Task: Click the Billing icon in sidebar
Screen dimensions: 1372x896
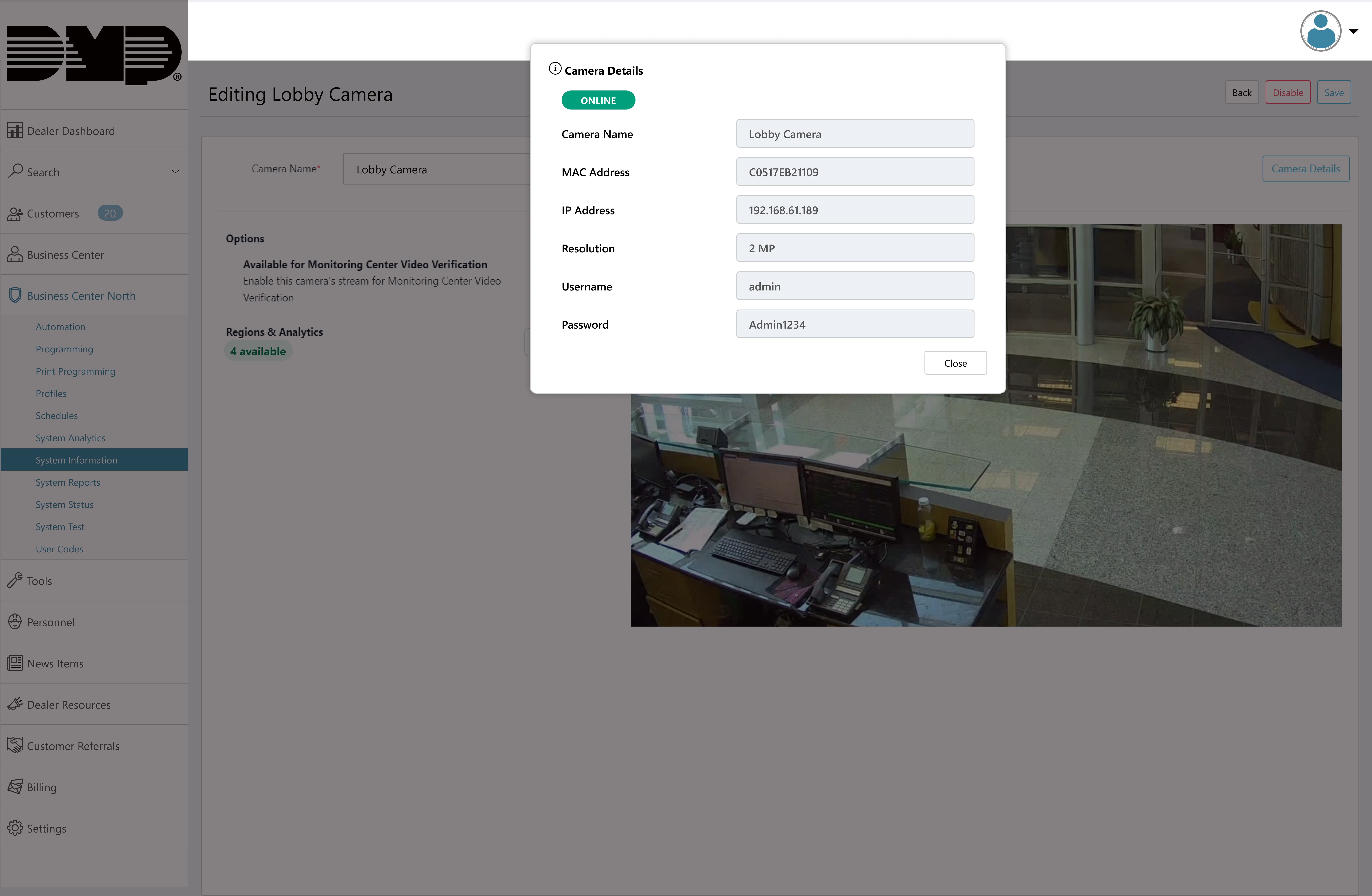Action: [x=15, y=786]
